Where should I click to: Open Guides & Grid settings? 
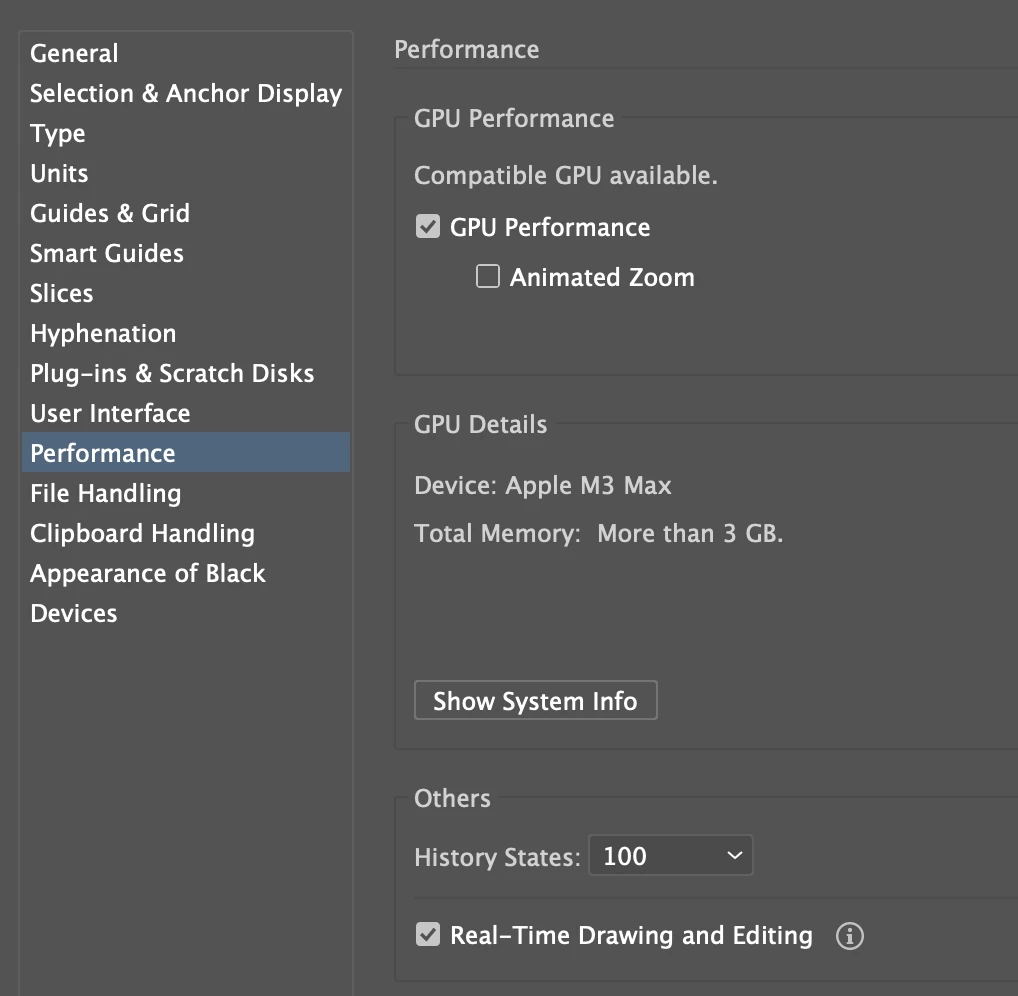[x=110, y=213]
